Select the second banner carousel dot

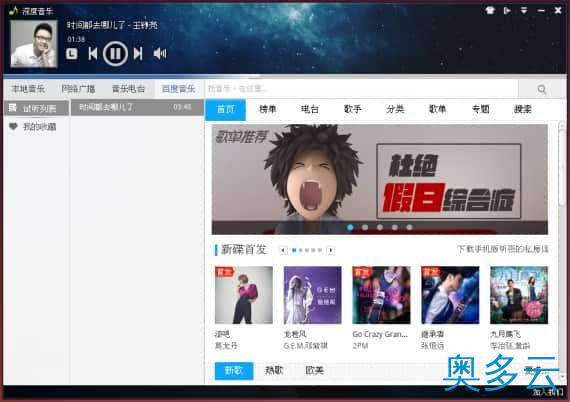[x=365, y=227]
